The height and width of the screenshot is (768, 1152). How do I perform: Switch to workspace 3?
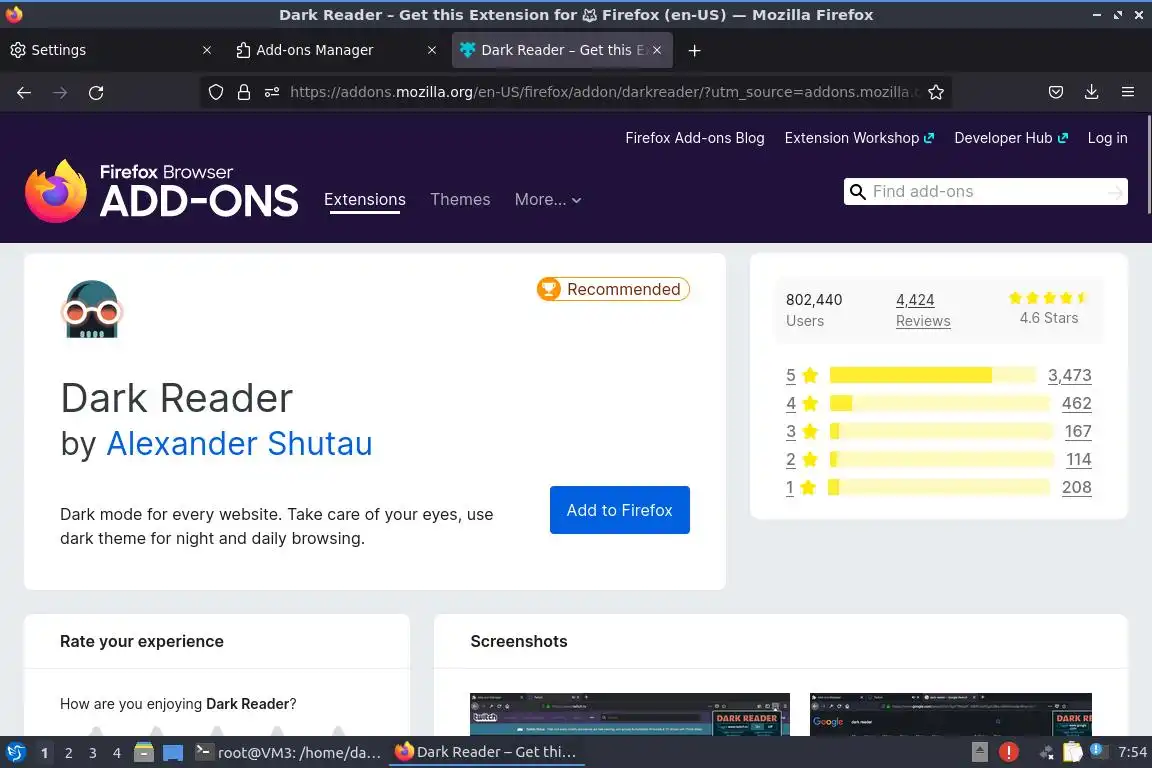(x=93, y=753)
